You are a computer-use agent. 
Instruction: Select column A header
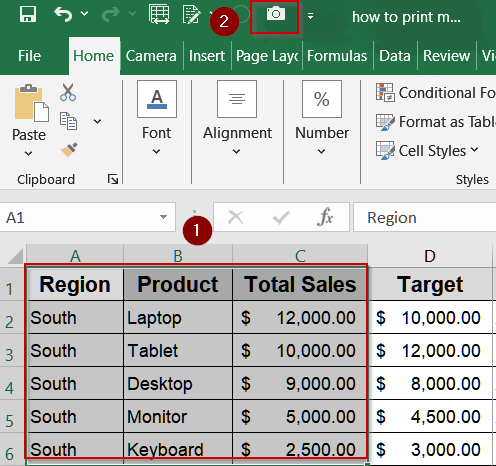pyautogui.click(x=75, y=256)
